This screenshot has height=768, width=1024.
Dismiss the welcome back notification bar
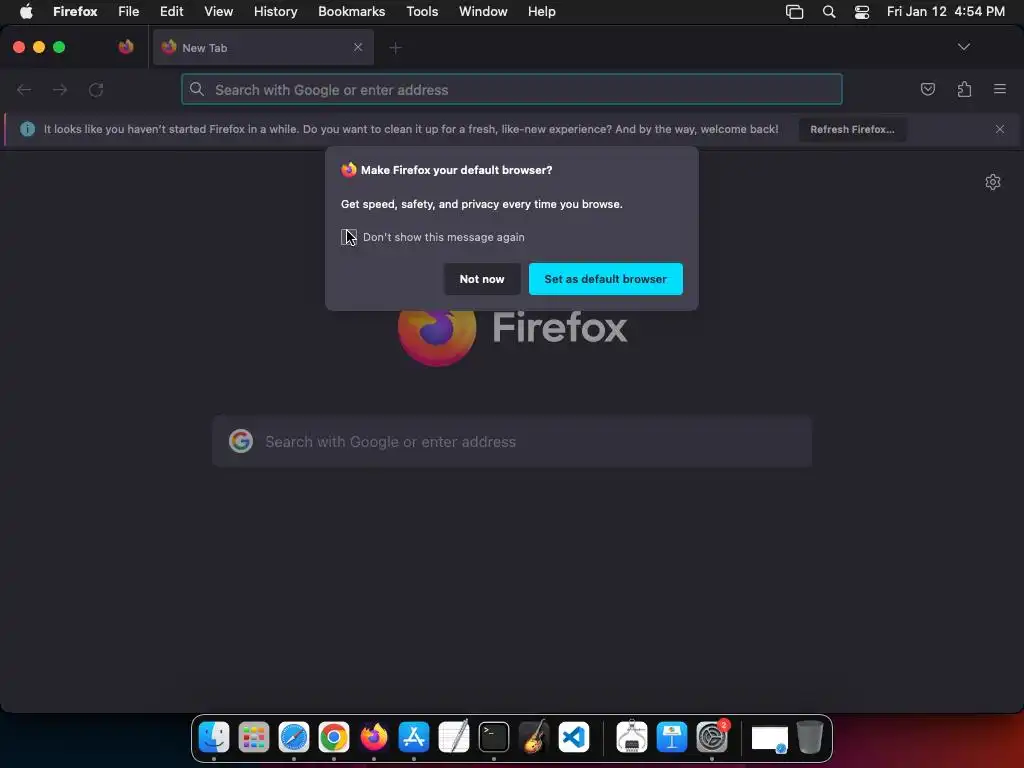1000,129
